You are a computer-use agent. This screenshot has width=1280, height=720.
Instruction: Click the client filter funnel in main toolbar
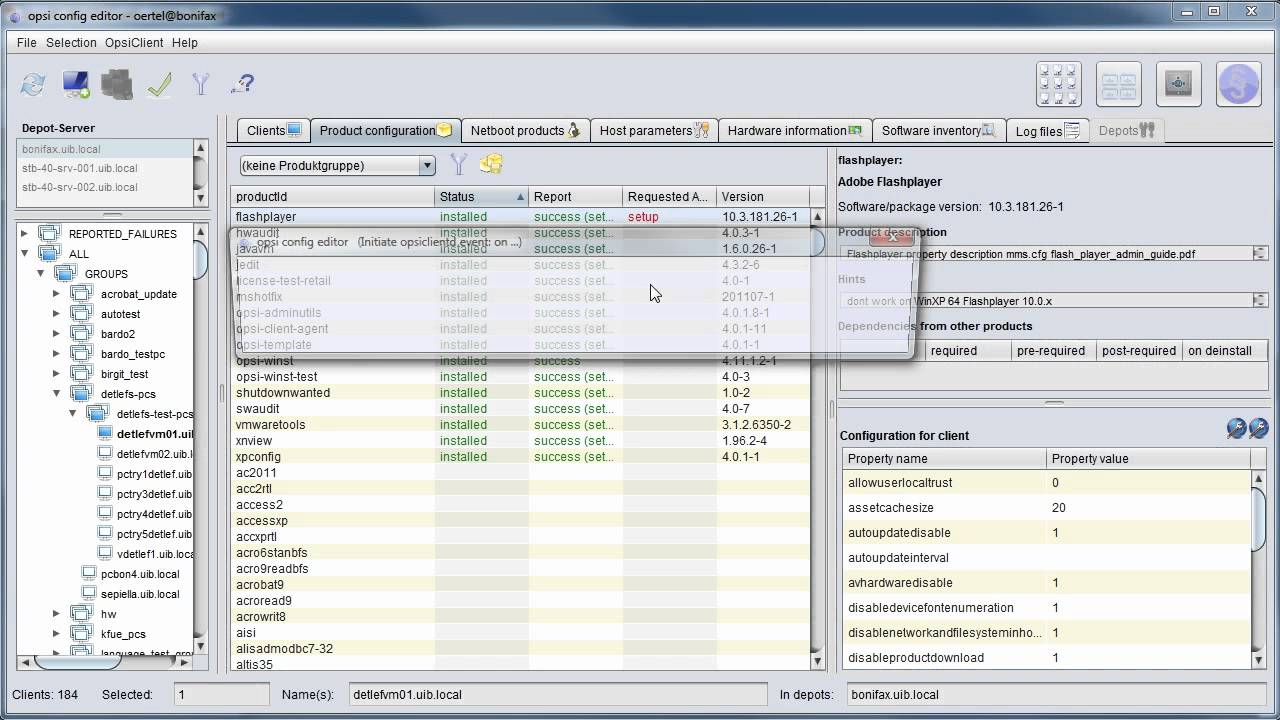click(201, 85)
